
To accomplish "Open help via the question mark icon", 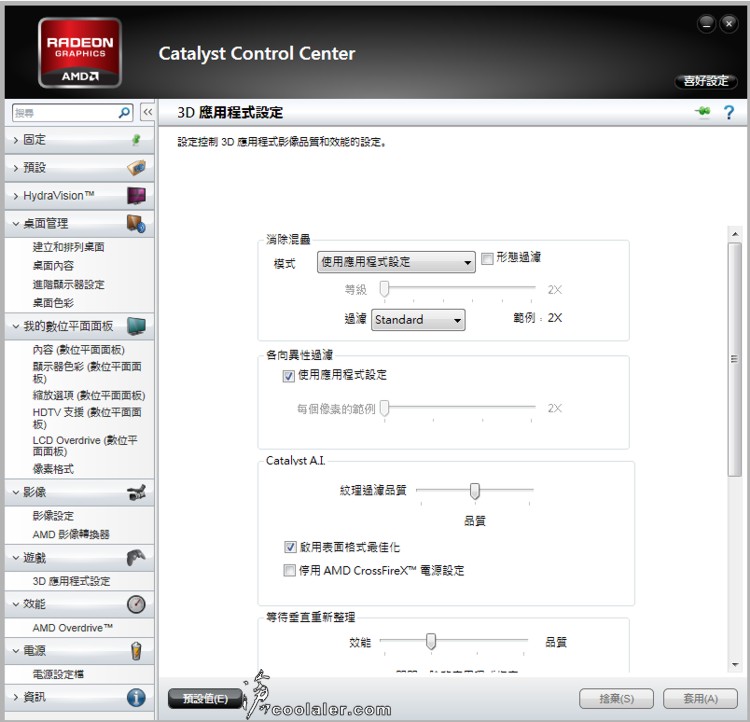I will (x=728, y=113).
